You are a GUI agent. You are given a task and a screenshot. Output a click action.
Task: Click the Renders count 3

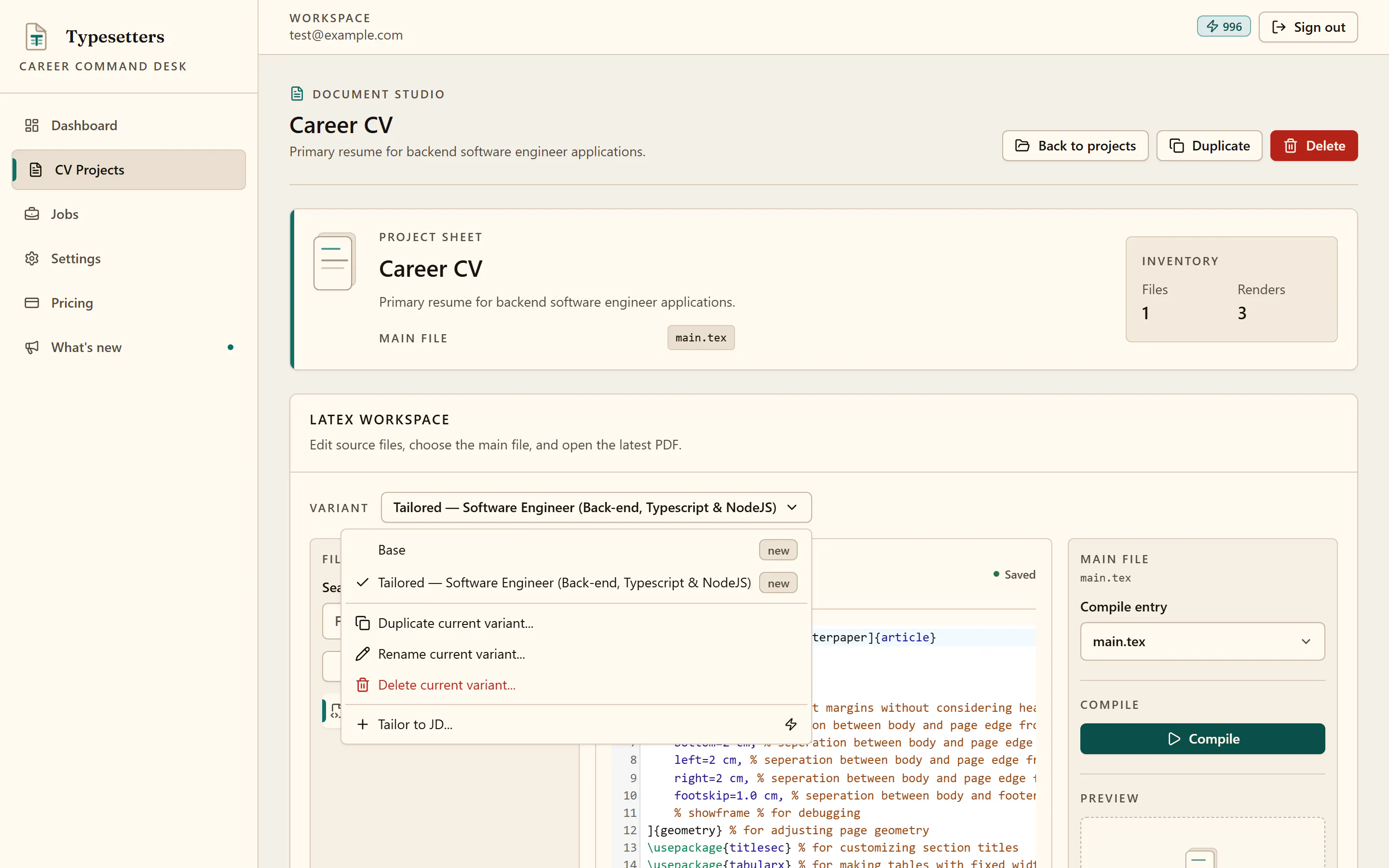(1242, 313)
